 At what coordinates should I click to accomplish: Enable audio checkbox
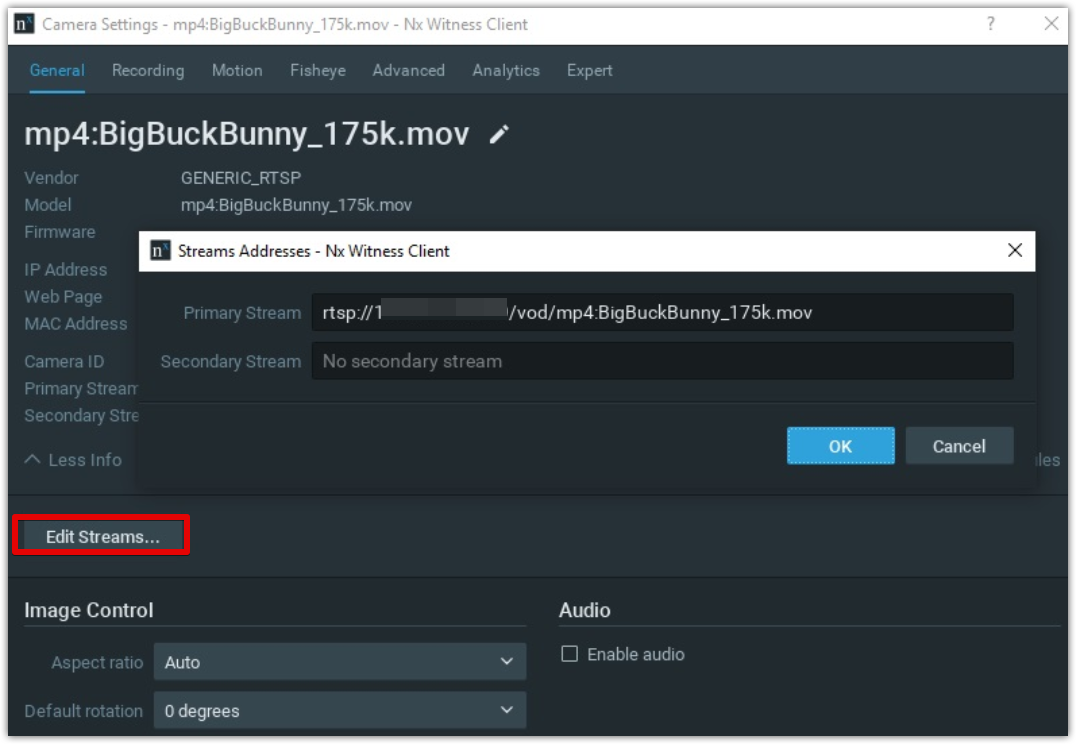click(x=569, y=654)
